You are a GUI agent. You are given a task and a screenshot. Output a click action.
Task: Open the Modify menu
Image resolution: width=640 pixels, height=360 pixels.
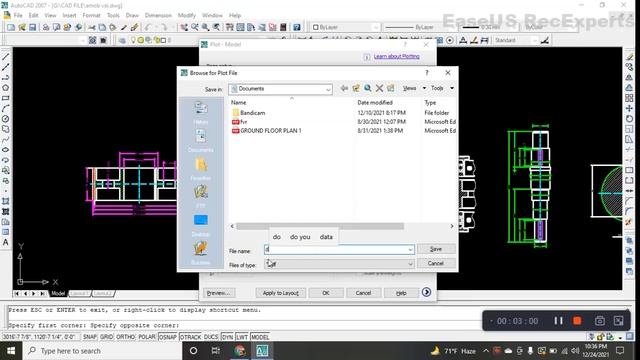(187, 15)
